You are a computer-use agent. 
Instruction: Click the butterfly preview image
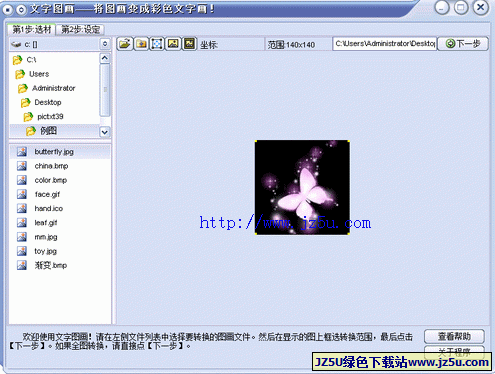[302, 187]
